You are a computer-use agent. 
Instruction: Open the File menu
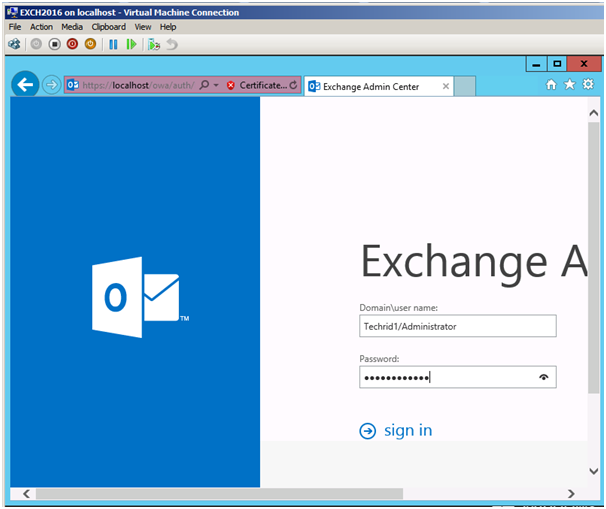(15, 27)
